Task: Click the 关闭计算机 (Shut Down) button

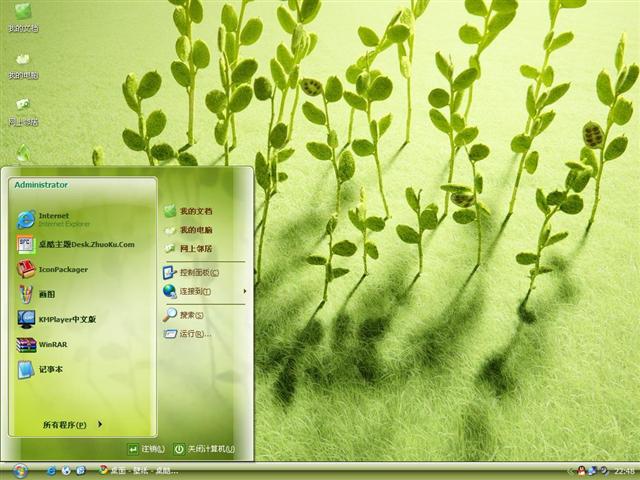Action: (204, 449)
